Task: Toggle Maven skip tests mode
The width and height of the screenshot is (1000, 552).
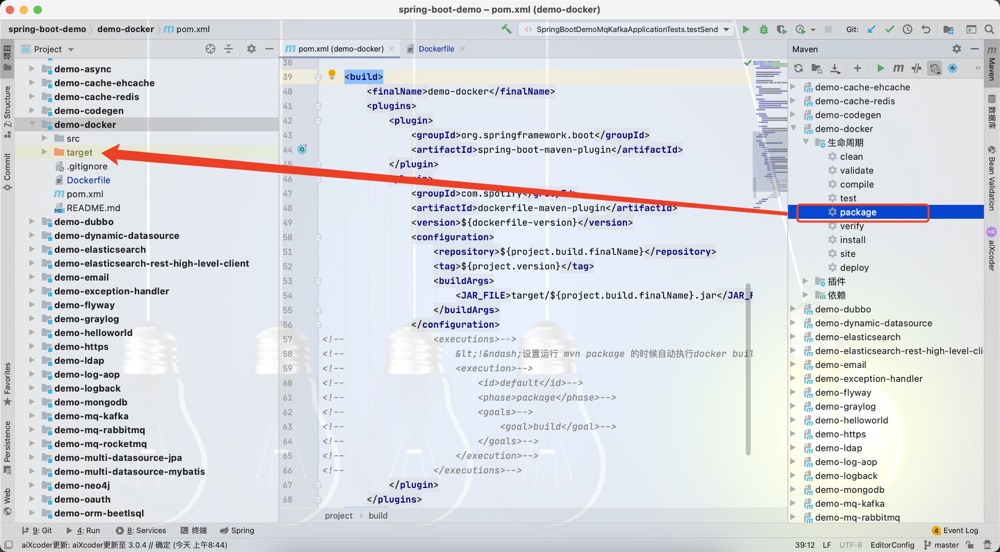Action: click(x=953, y=68)
